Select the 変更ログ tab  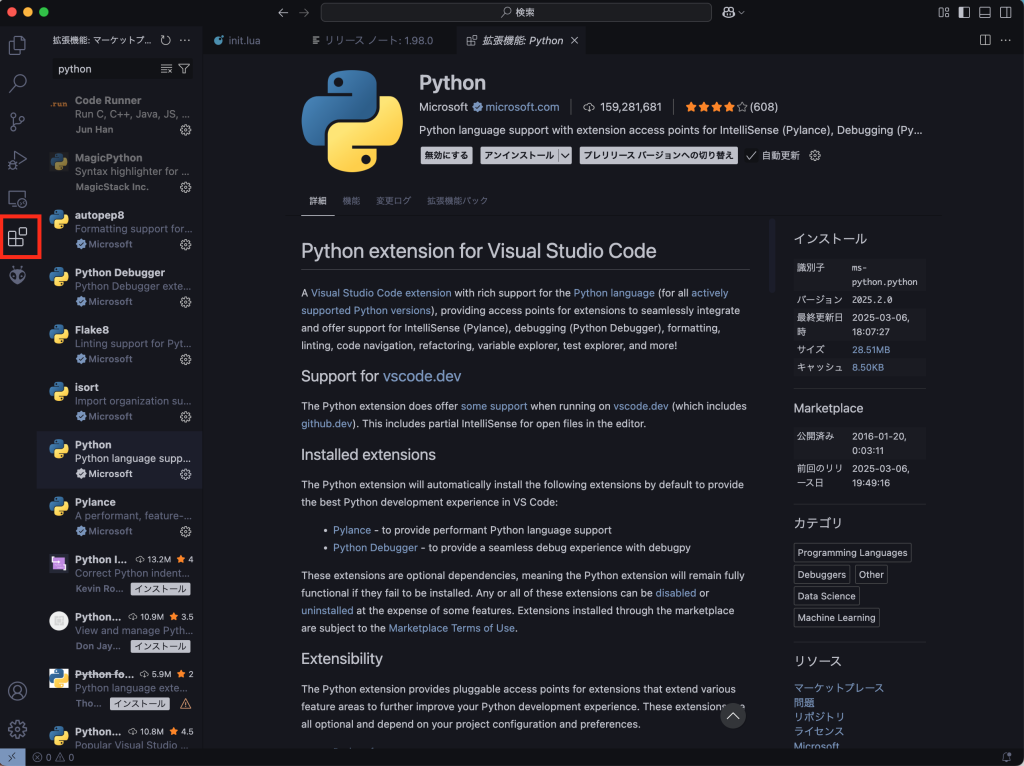tap(393, 201)
